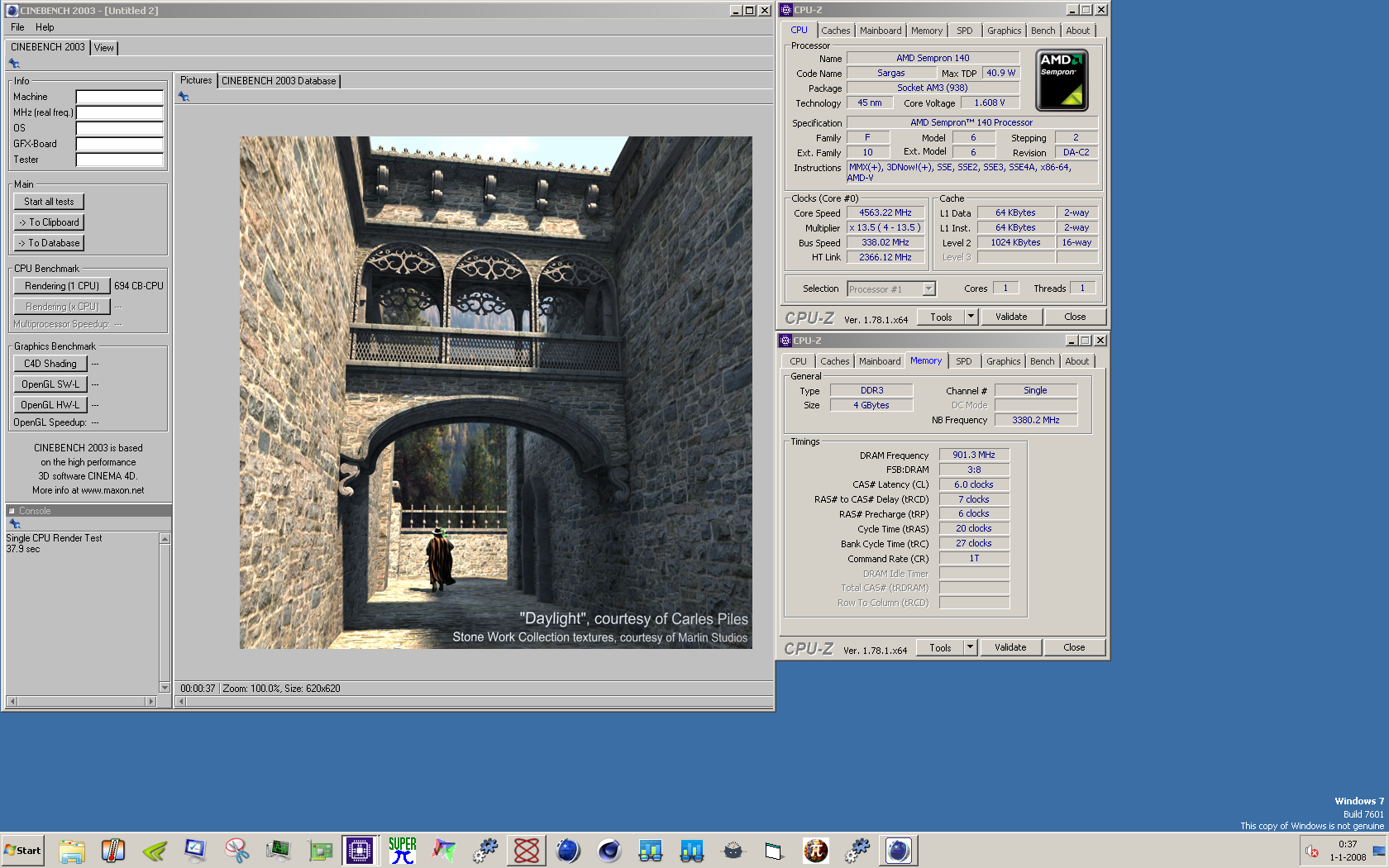The height and width of the screenshot is (868, 1389).
Task: Run the OpenGL HW-L test
Action: pyautogui.click(x=50, y=405)
